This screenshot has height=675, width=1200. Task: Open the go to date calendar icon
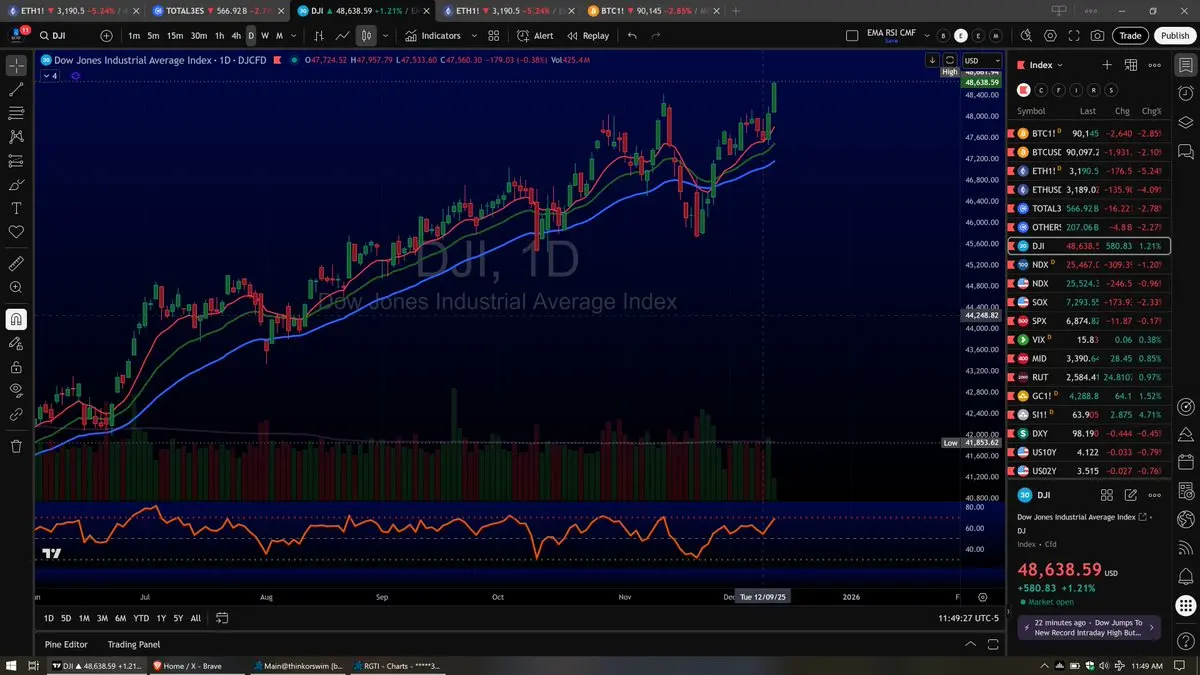point(222,618)
